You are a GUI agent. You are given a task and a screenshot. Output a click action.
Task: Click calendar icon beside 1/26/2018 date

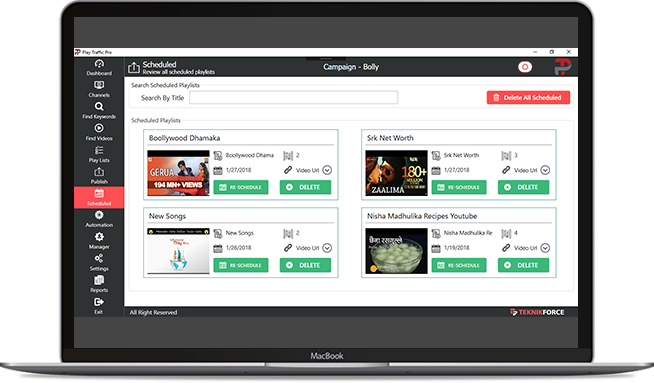tap(218, 248)
